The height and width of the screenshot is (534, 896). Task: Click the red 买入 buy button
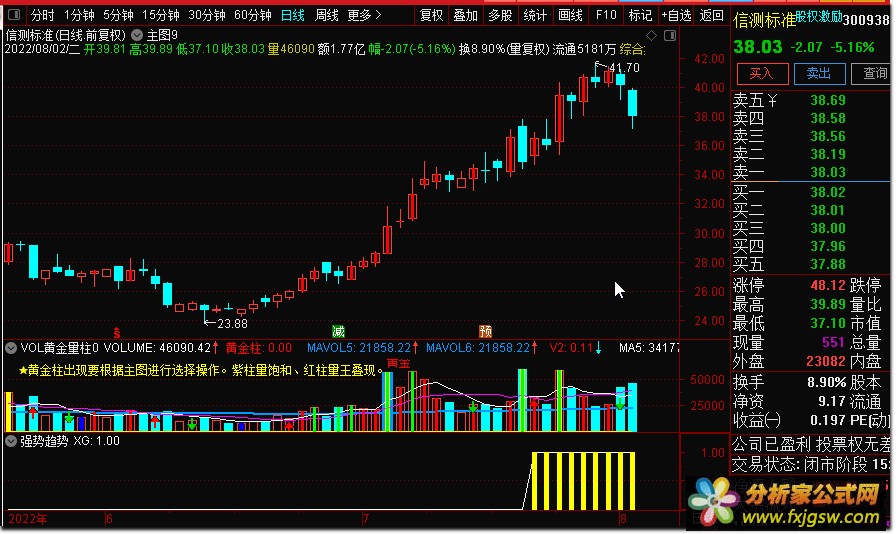point(762,74)
